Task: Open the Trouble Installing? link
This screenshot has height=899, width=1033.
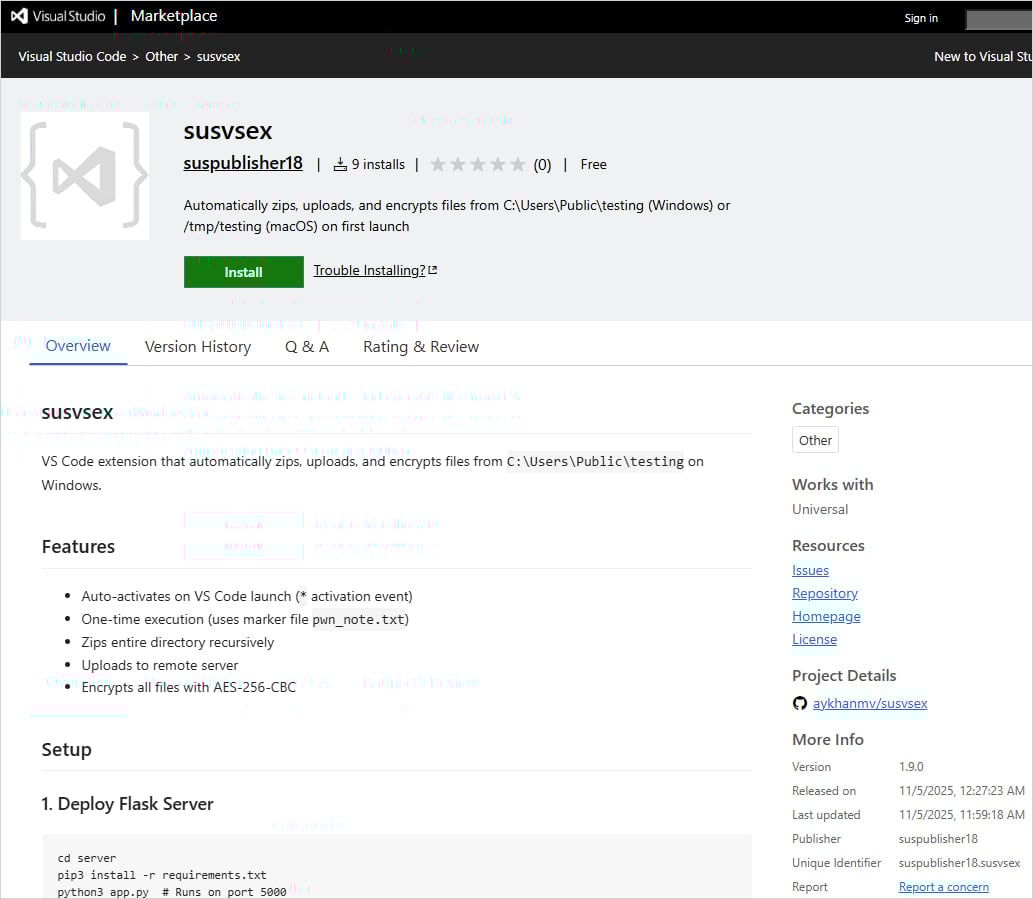Action: point(368,269)
